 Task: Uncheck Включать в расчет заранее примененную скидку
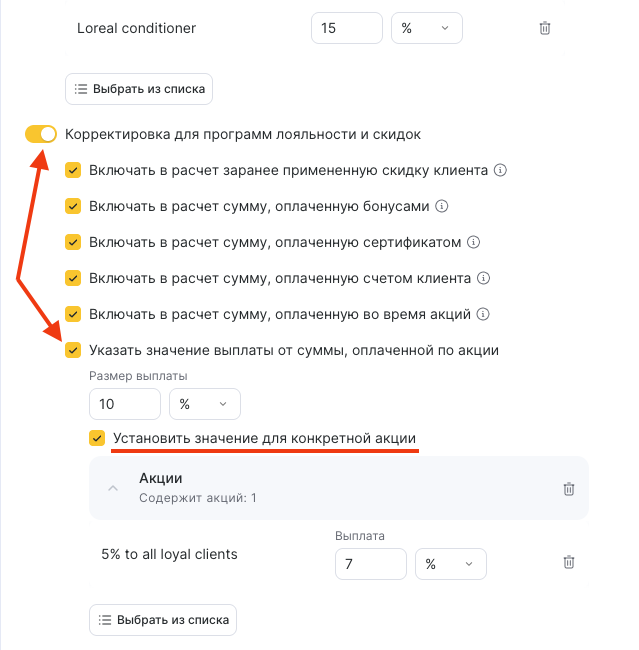tap(73, 170)
